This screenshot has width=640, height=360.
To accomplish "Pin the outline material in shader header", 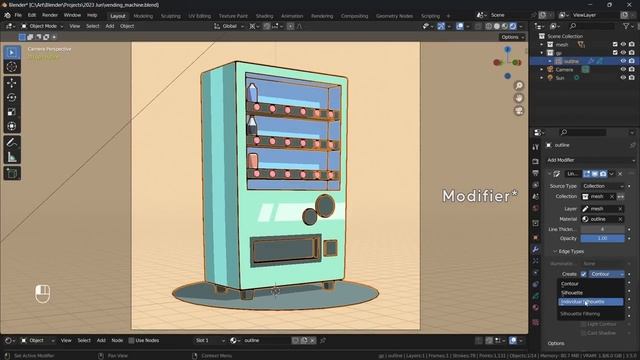I will pos(323,340).
